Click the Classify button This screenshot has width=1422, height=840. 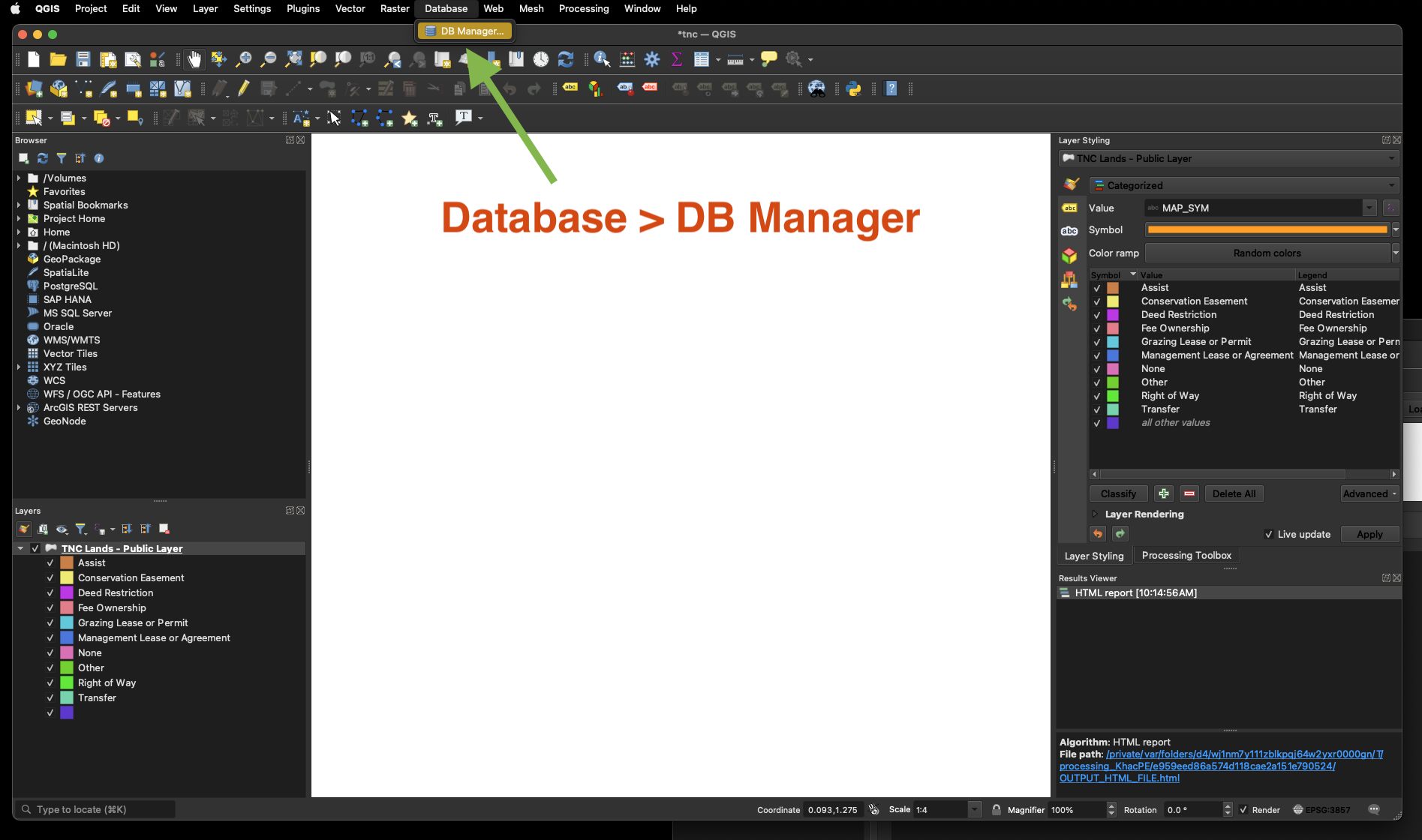[x=1118, y=493]
